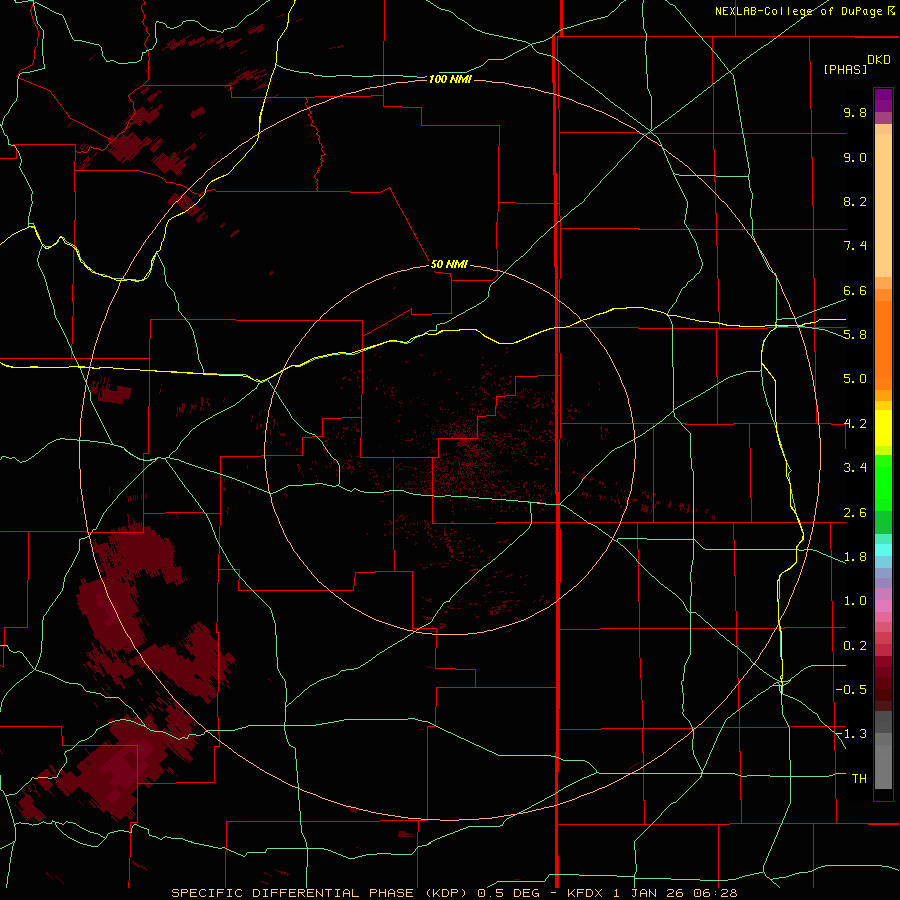900x900 pixels.
Task: Click the 8.2 legend value
Action: [x=855, y=201]
